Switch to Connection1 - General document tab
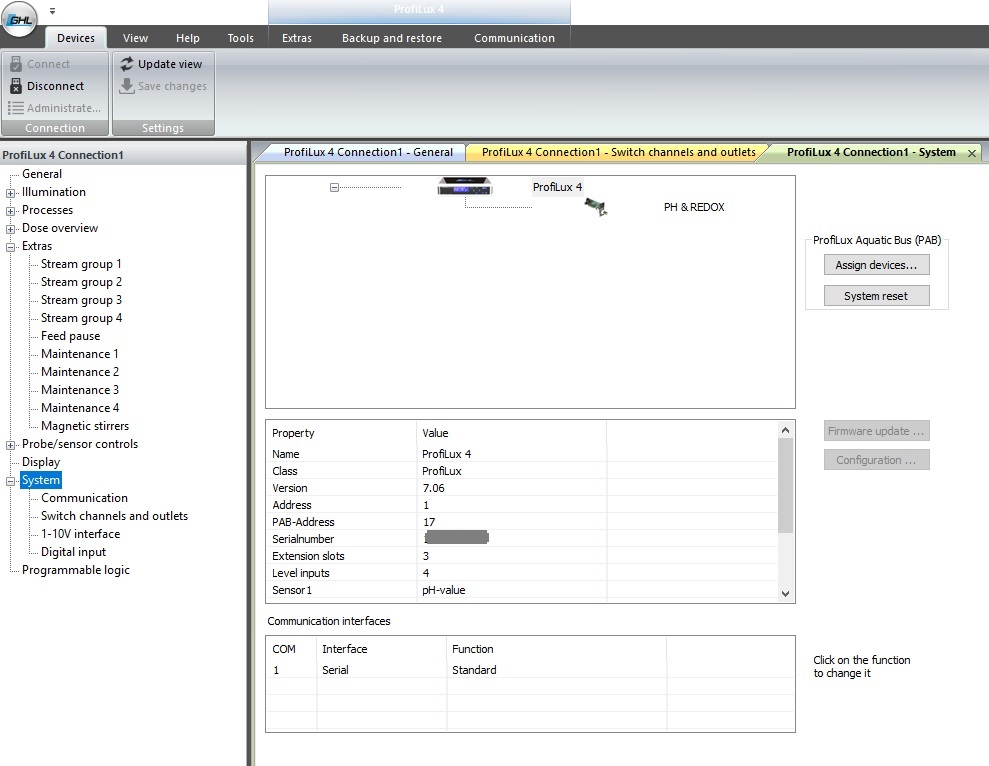The width and height of the screenshot is (989, 766). pyautogui.click(x=368, y=152)
